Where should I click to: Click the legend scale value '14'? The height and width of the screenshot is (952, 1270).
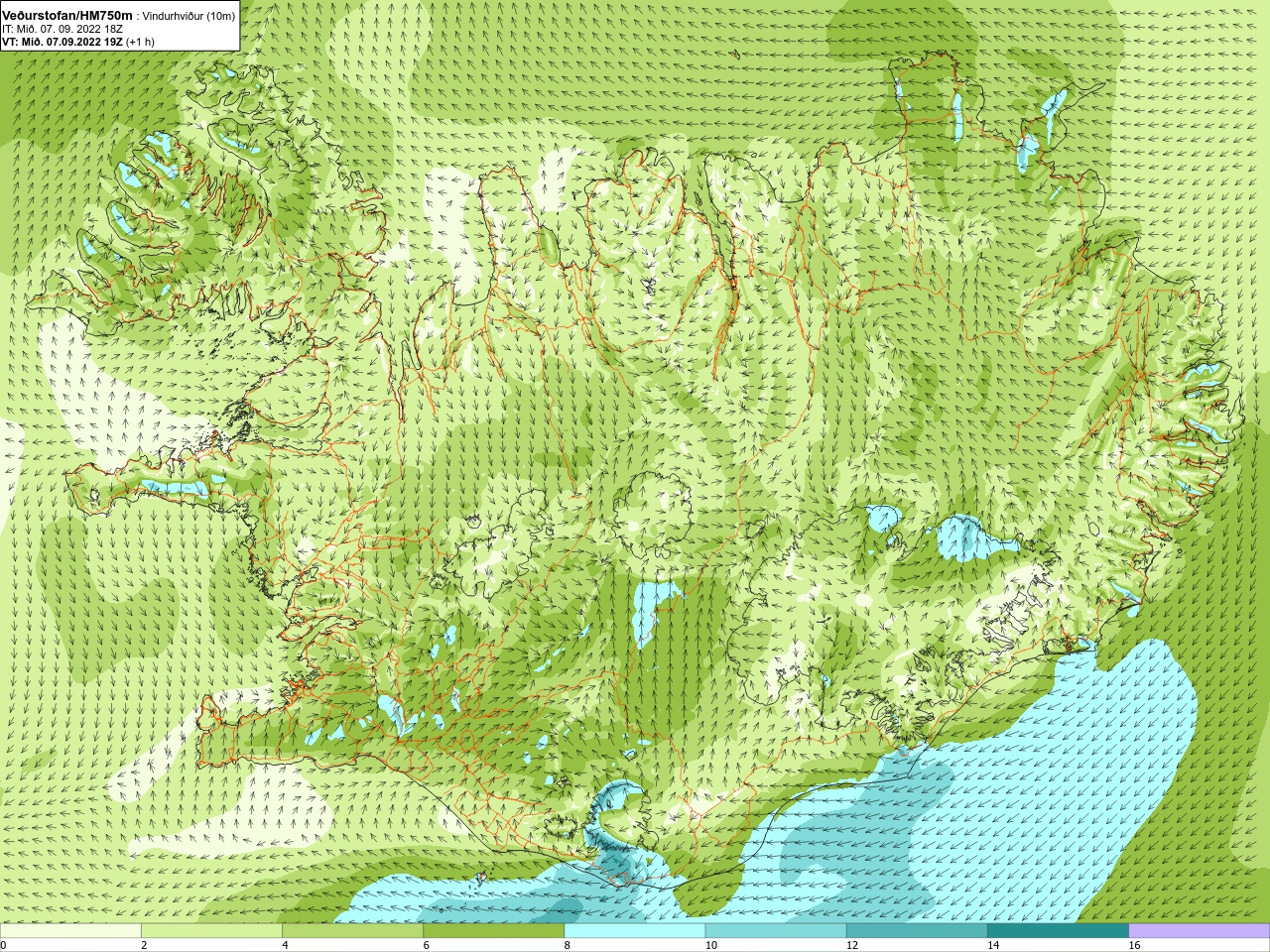click(x=993, y=945)
